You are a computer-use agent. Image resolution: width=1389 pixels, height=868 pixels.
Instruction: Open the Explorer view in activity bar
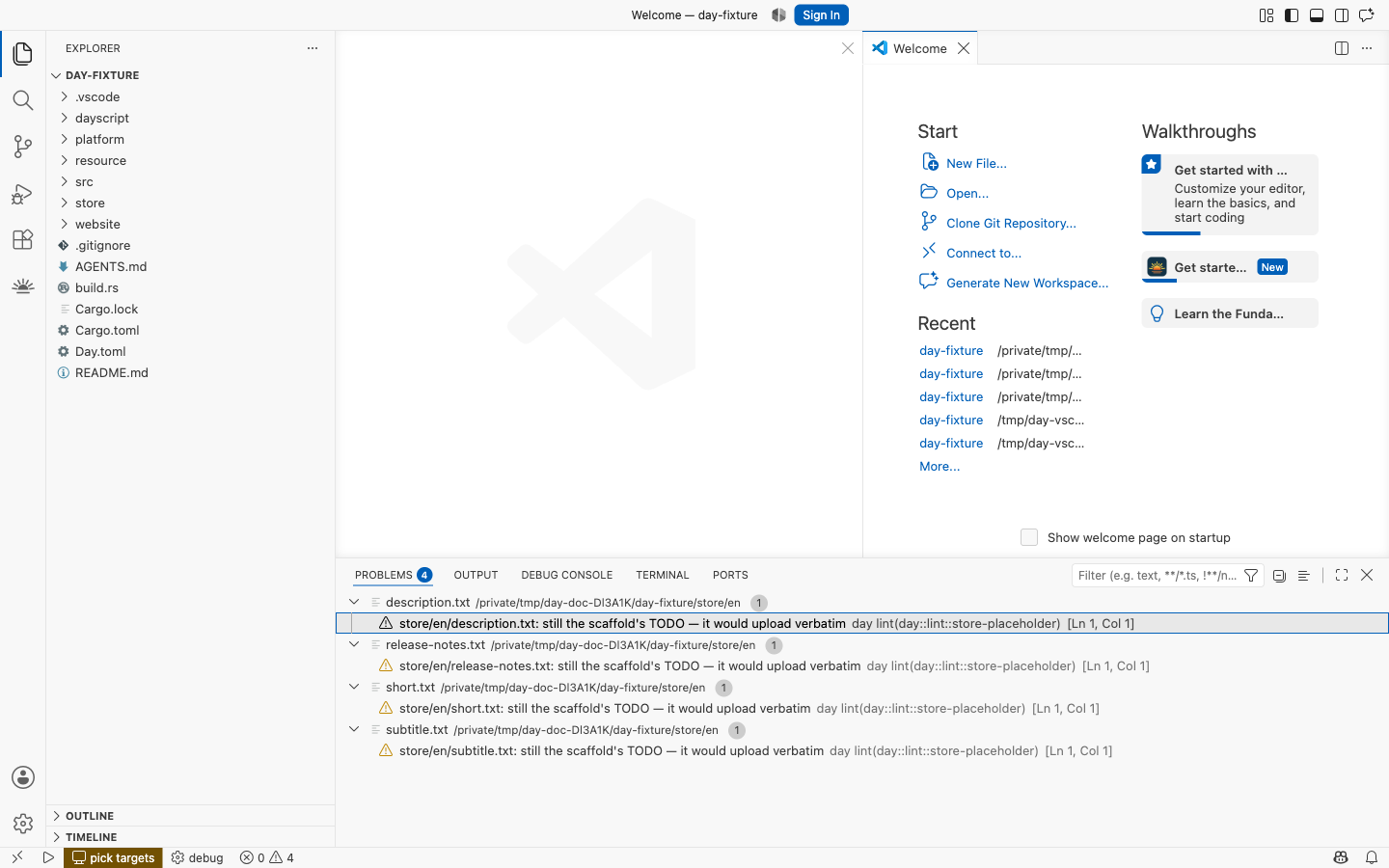point(23,54)
